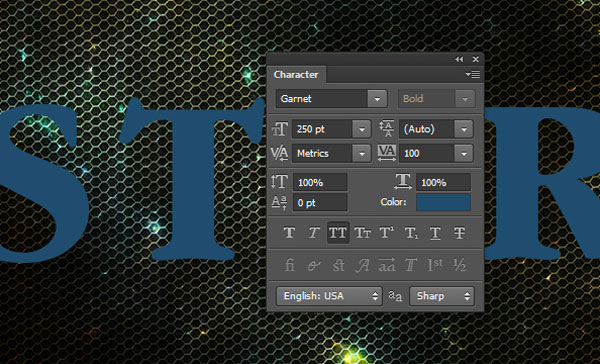This screenshot has width=600, height=364.
Task: Switch to the Character tab
Action: 296,74
